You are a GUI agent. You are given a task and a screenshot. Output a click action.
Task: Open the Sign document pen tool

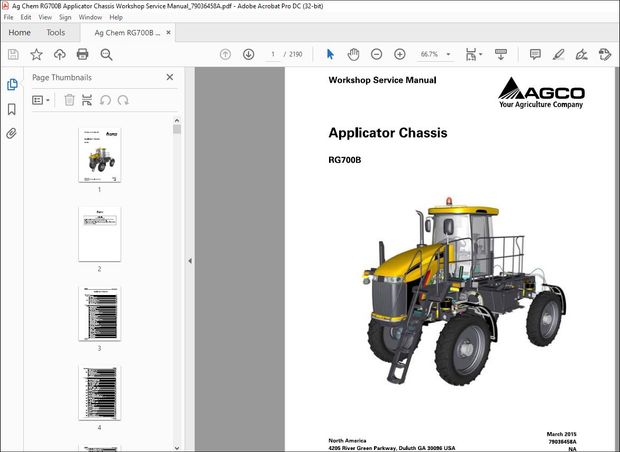point(582,54)
